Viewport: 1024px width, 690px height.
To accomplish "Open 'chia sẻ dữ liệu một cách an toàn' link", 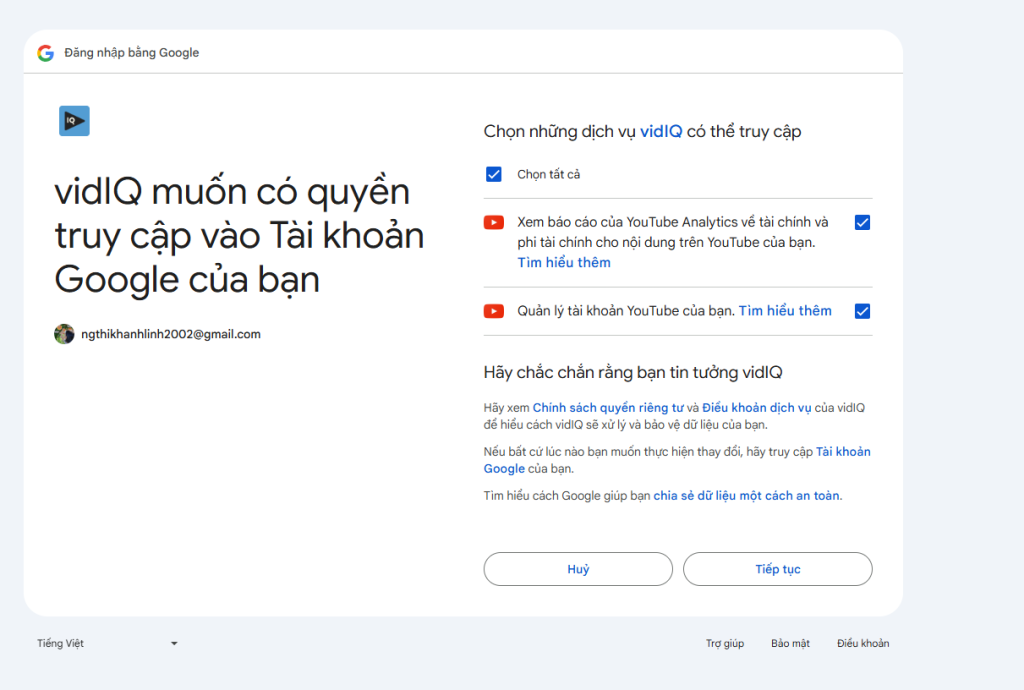I will tap(746, 495).
